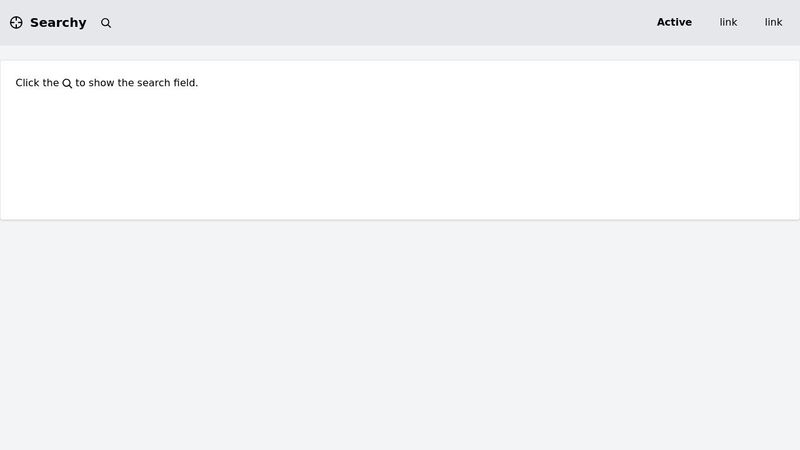Click the word 'show' in the card text
Viewport: 800px width, 450px height.
102,83
